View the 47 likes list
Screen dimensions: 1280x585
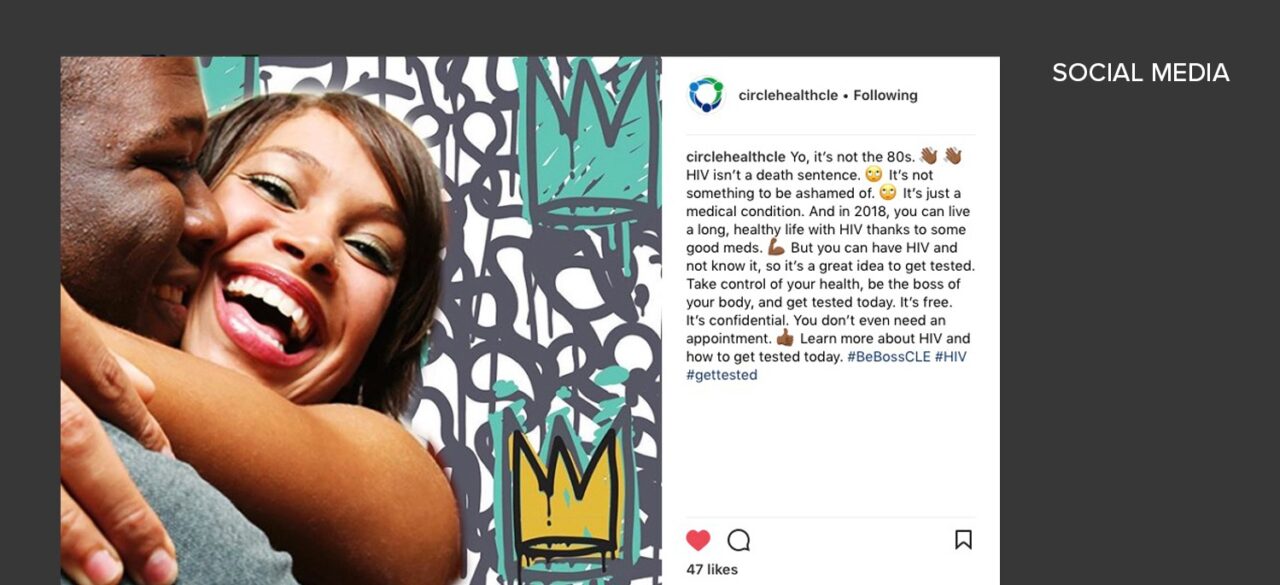712,570
